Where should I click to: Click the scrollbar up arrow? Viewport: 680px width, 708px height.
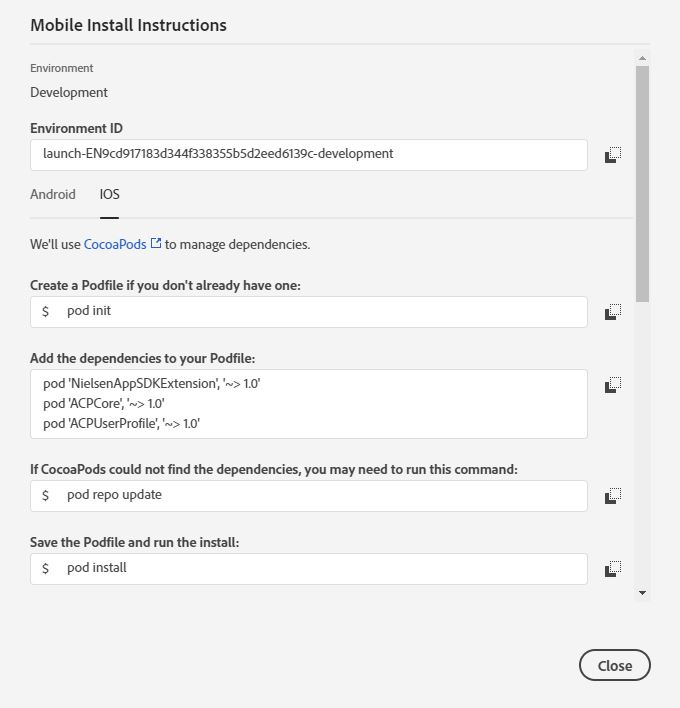coord(642,58)
